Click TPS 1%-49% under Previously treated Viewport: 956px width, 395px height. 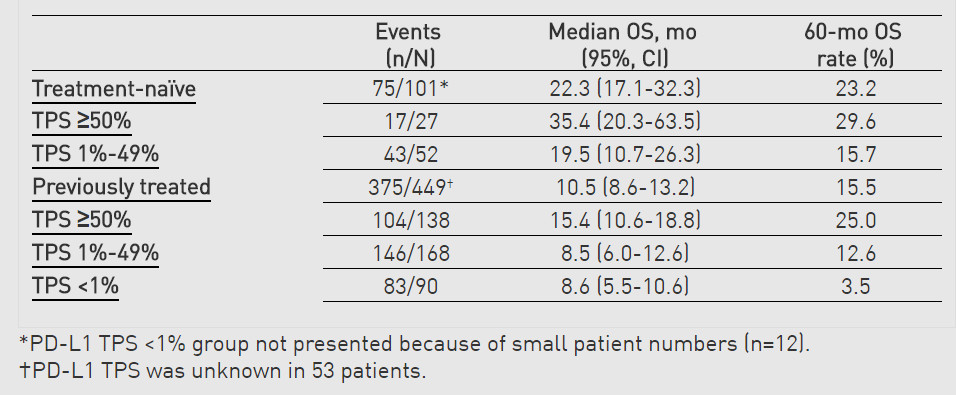tap(96, 253)
